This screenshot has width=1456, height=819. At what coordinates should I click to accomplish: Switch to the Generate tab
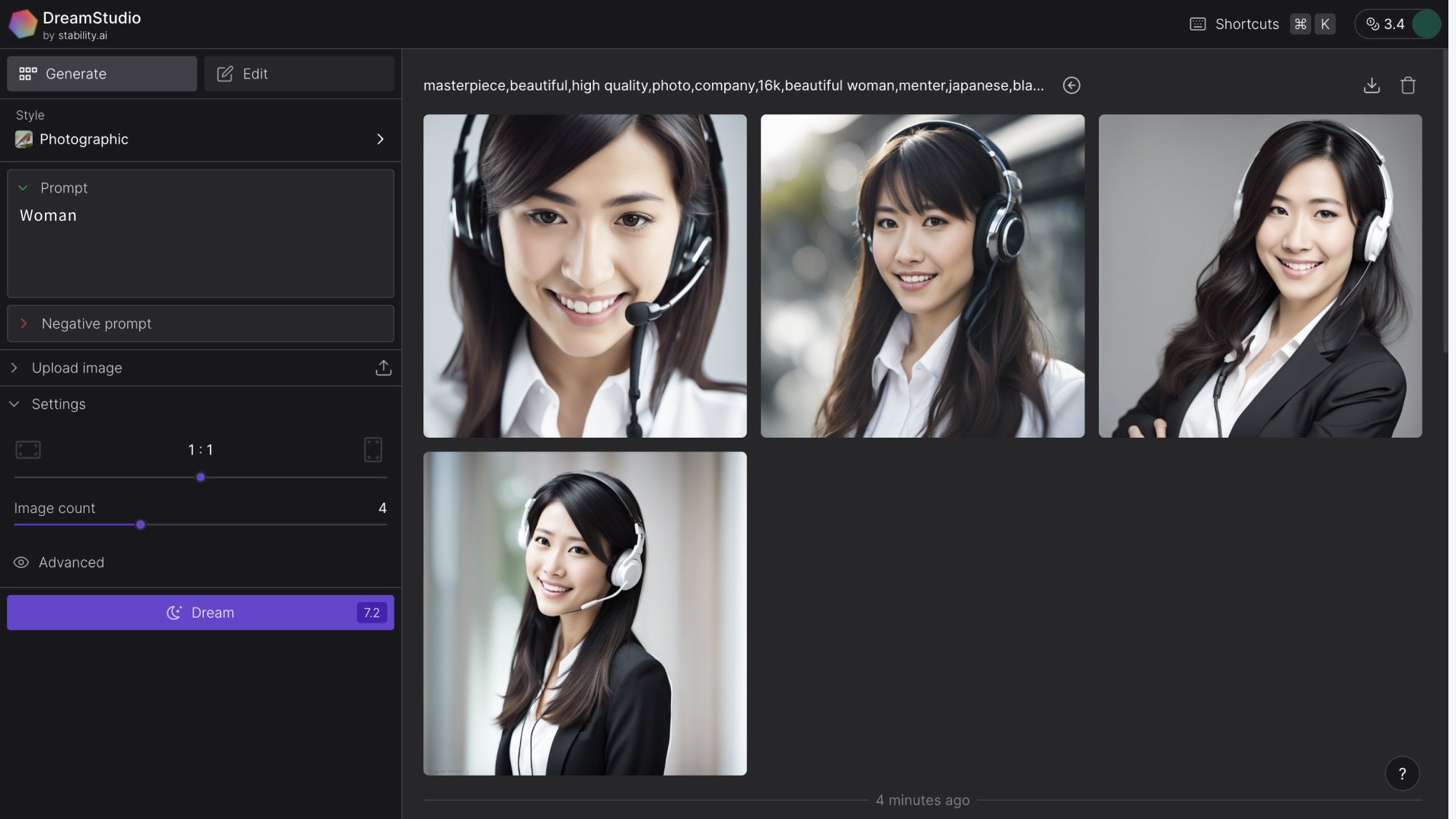102,74
